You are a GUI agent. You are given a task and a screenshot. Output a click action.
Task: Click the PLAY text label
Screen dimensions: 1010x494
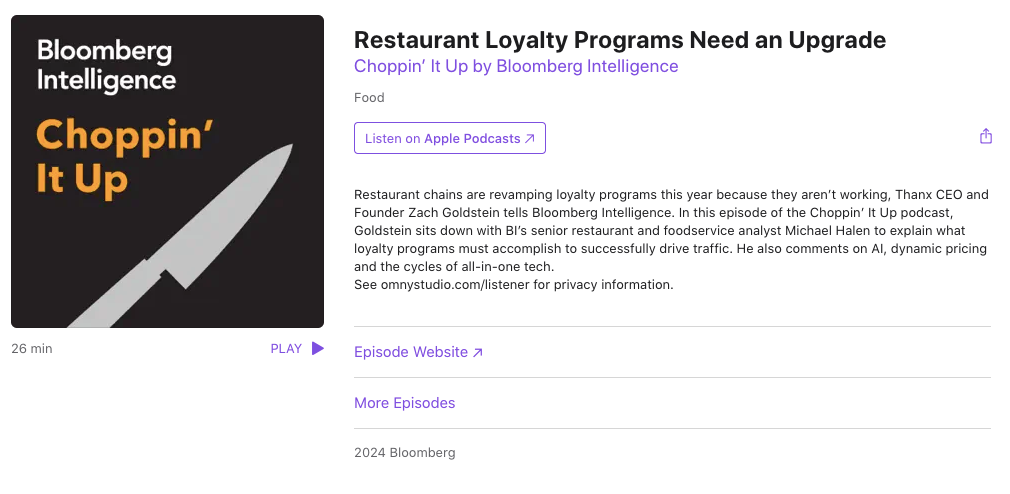[286, 348]
